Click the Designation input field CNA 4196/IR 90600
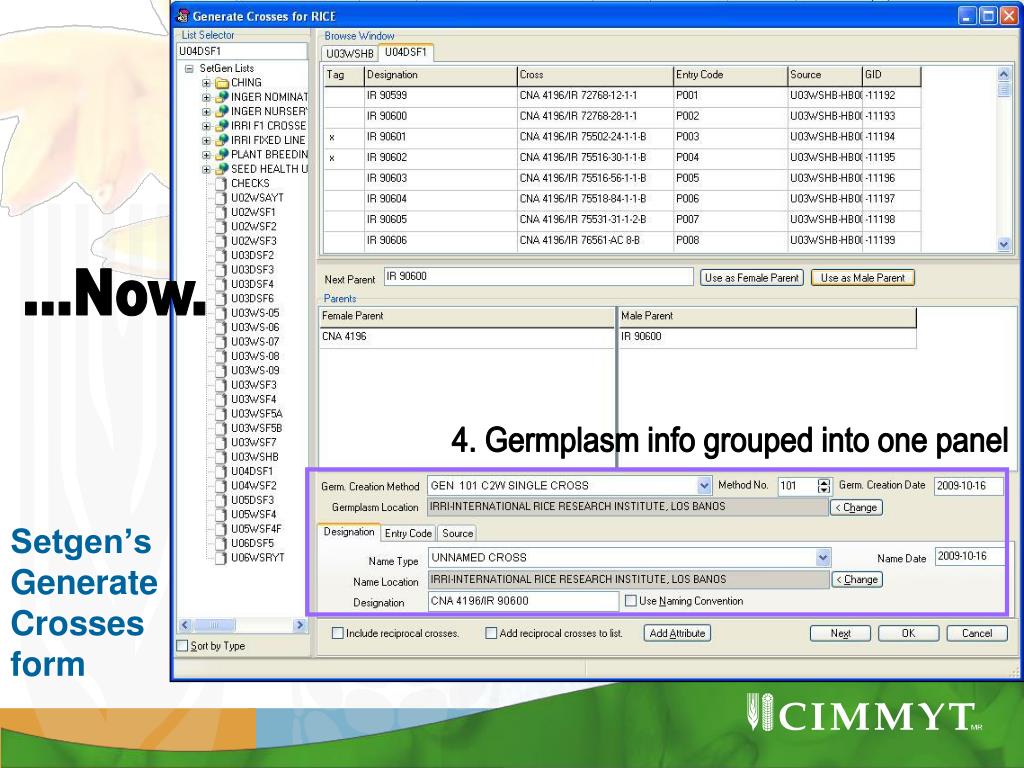Viewport: 1024px width, 768px height. pos(523,601)
